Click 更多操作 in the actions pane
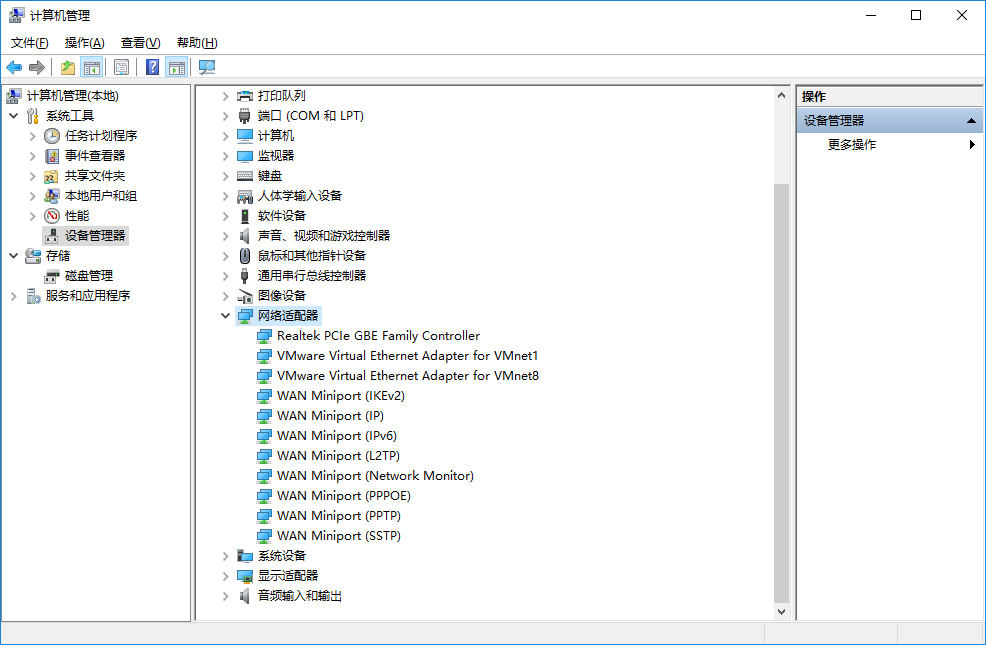 (x=852, y=145)
